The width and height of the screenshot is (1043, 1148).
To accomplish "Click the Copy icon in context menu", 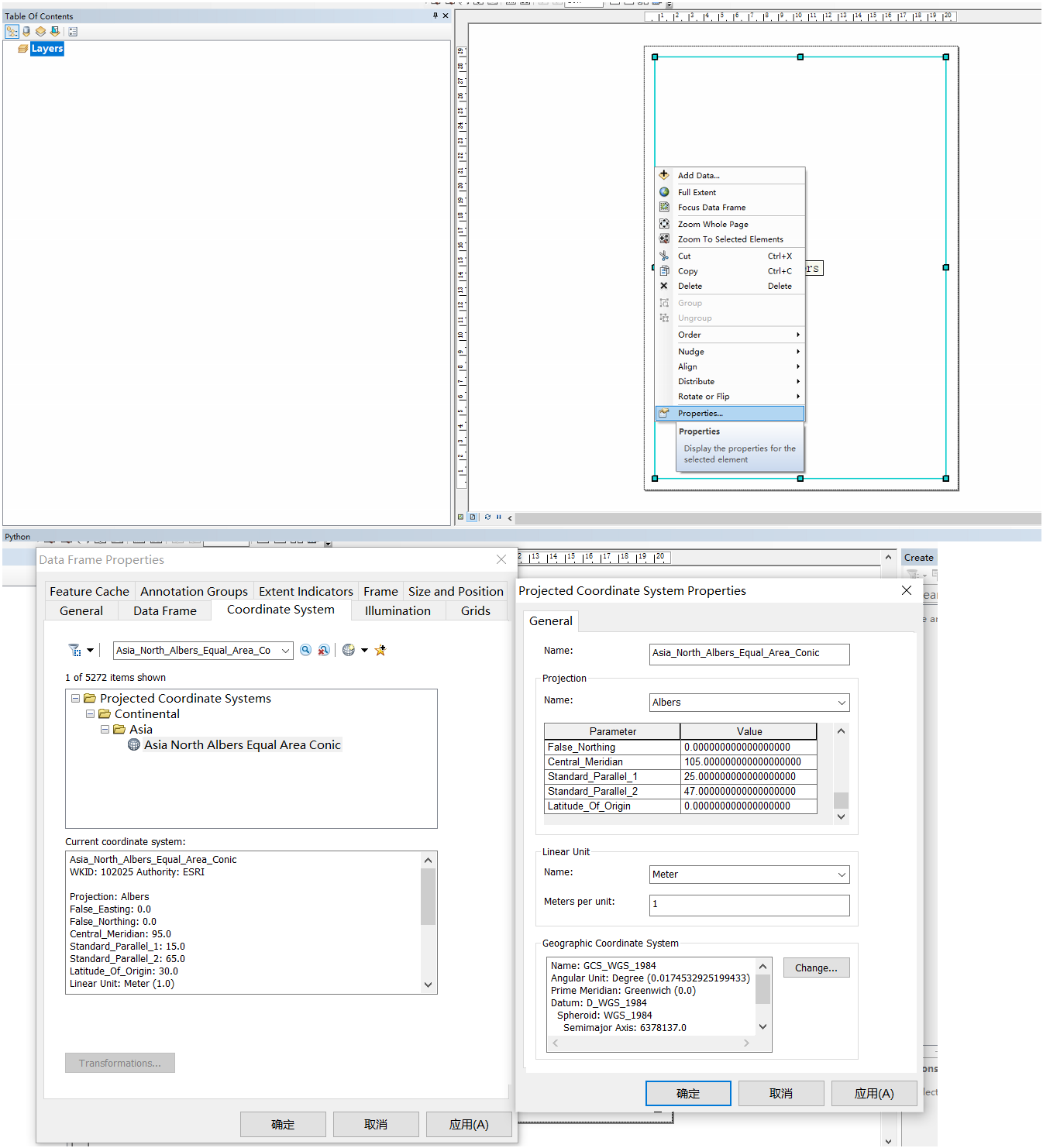I will 664,271.
